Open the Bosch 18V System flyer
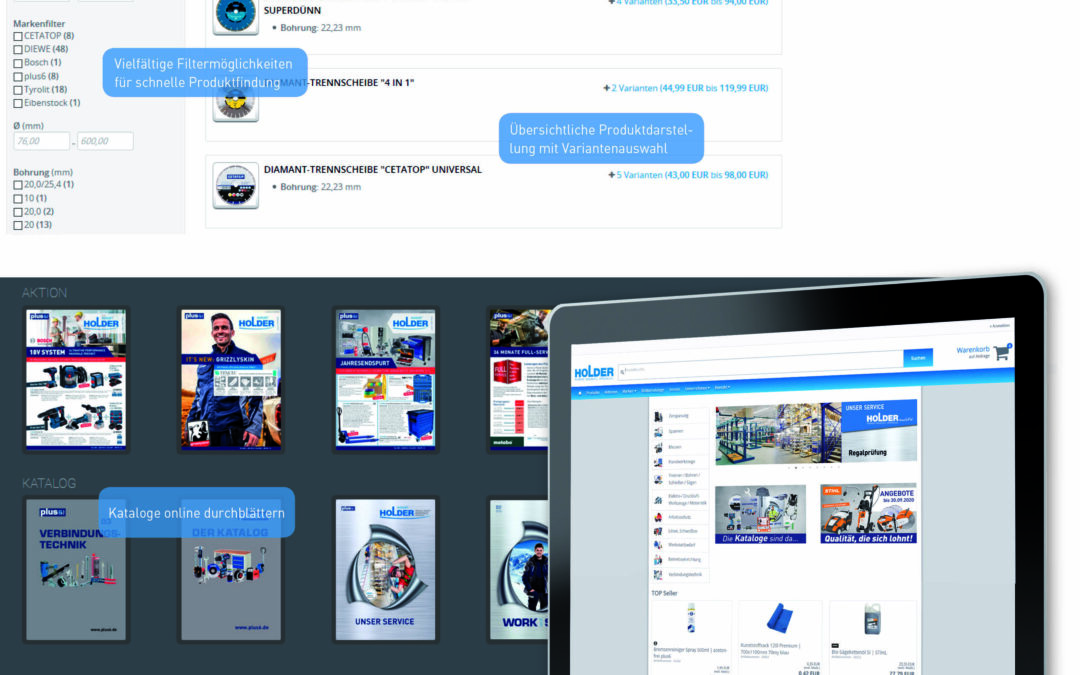Viewport: 1080px width, 675px height. click(76, 379)
